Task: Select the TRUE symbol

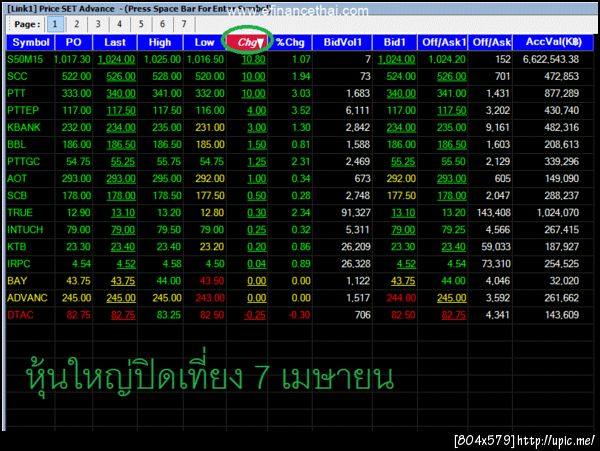Action: 20,213
